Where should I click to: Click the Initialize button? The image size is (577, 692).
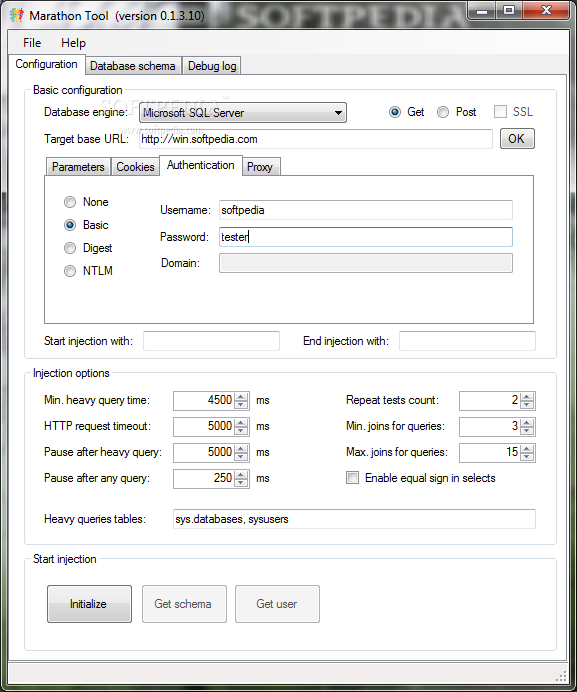[89, 604]
